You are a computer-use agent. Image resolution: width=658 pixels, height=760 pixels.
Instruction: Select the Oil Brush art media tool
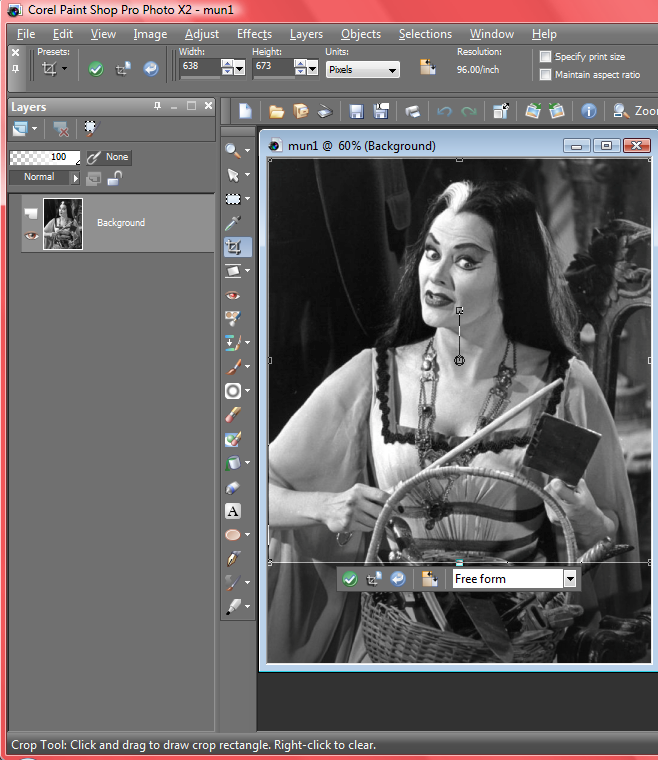pyautogui.click(x=233, y=583)
